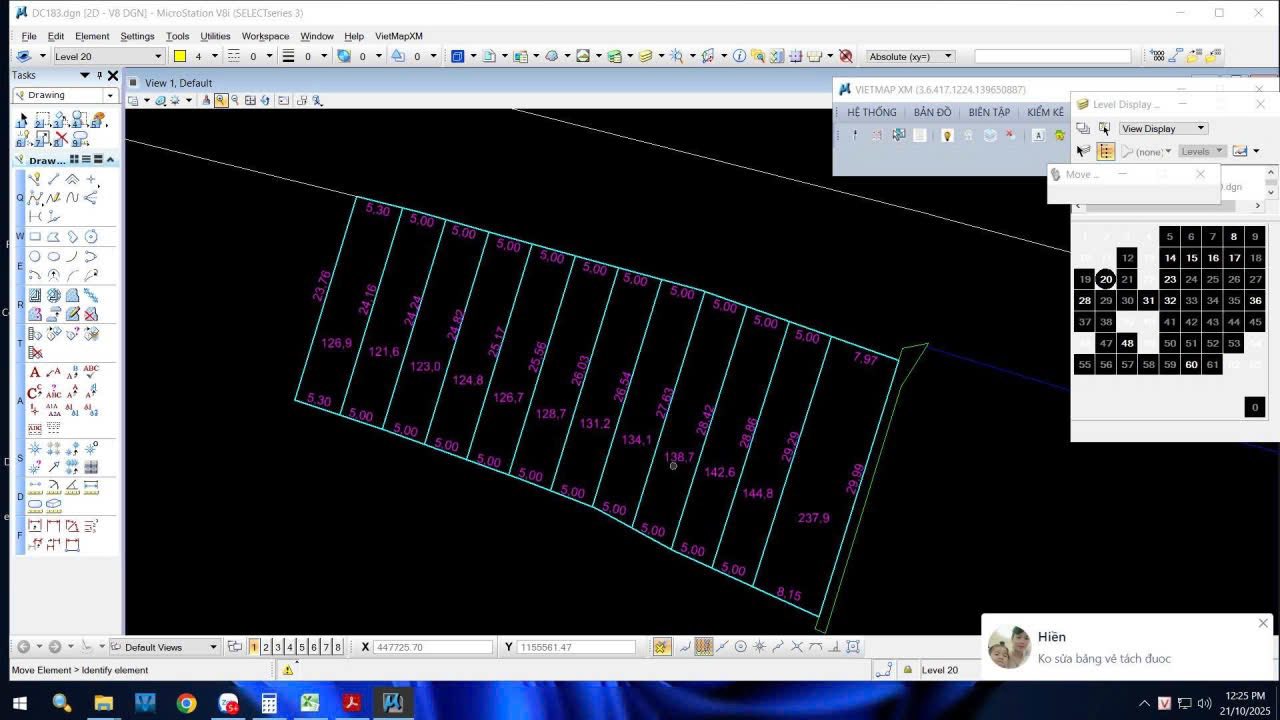Toggle level 23 in Level Display grid
Screen dimensions: 1280x720
pyautogui.click(x=1169, y=279)
